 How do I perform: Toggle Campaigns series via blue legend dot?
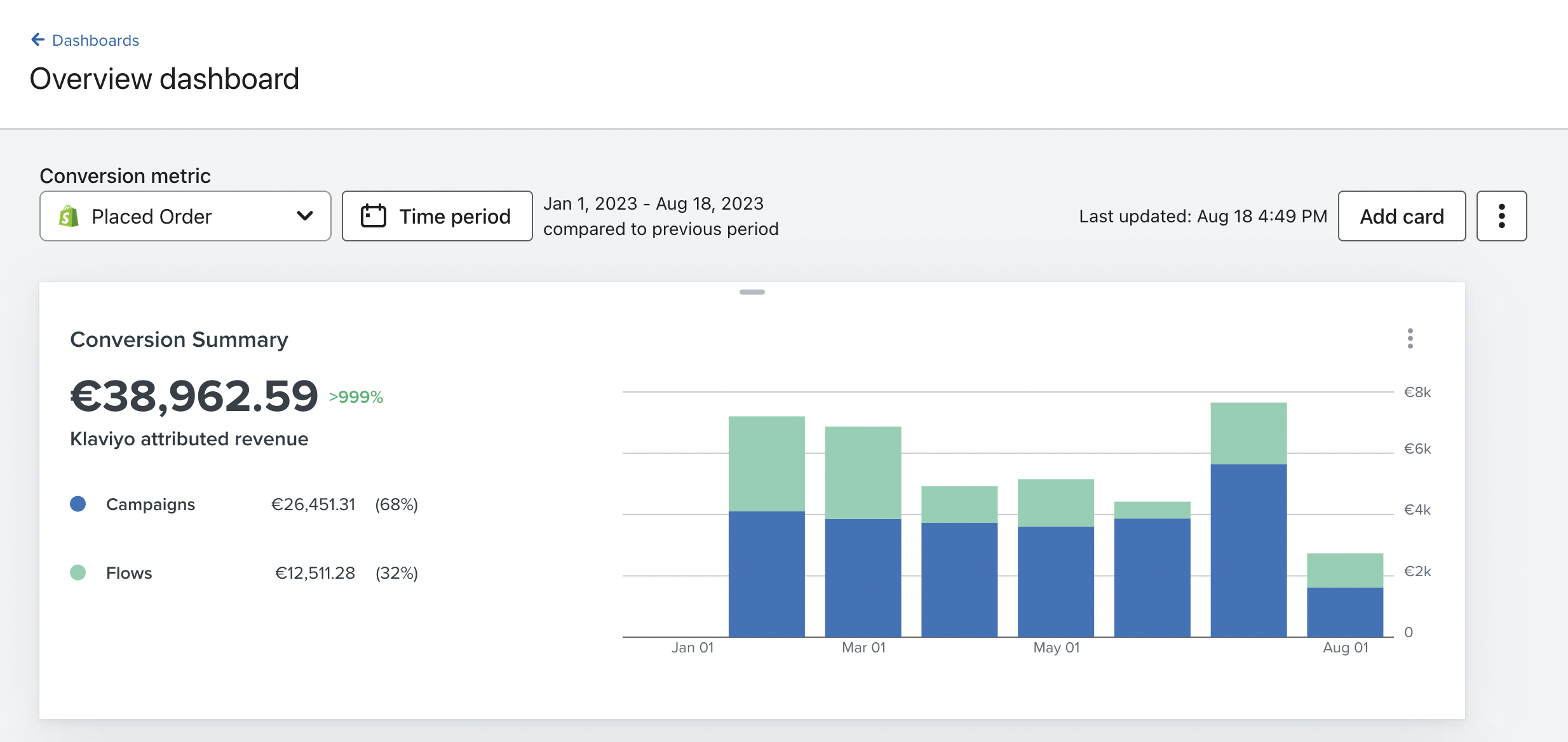coord(78,504)
